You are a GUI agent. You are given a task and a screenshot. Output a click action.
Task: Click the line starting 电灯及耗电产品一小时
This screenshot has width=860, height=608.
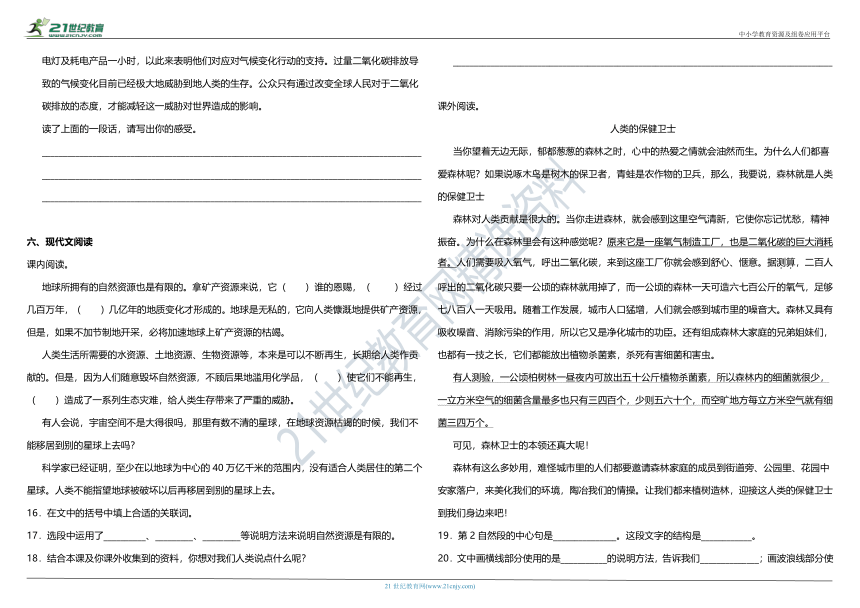pos(230,61)
